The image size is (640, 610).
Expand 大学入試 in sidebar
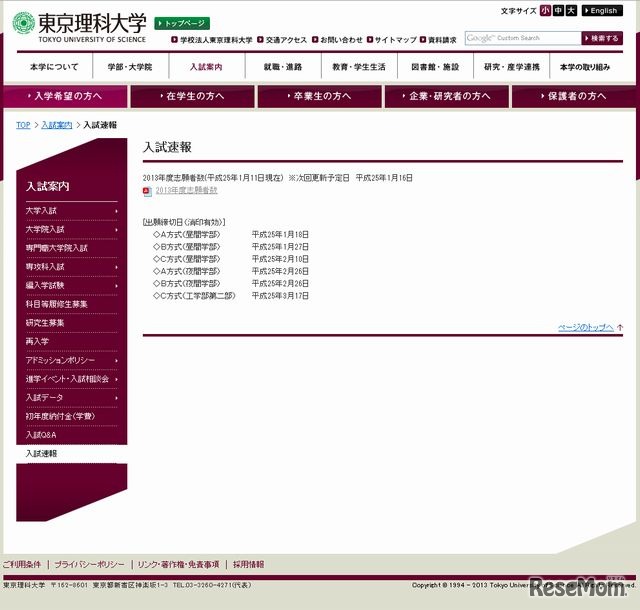(72, 211)
